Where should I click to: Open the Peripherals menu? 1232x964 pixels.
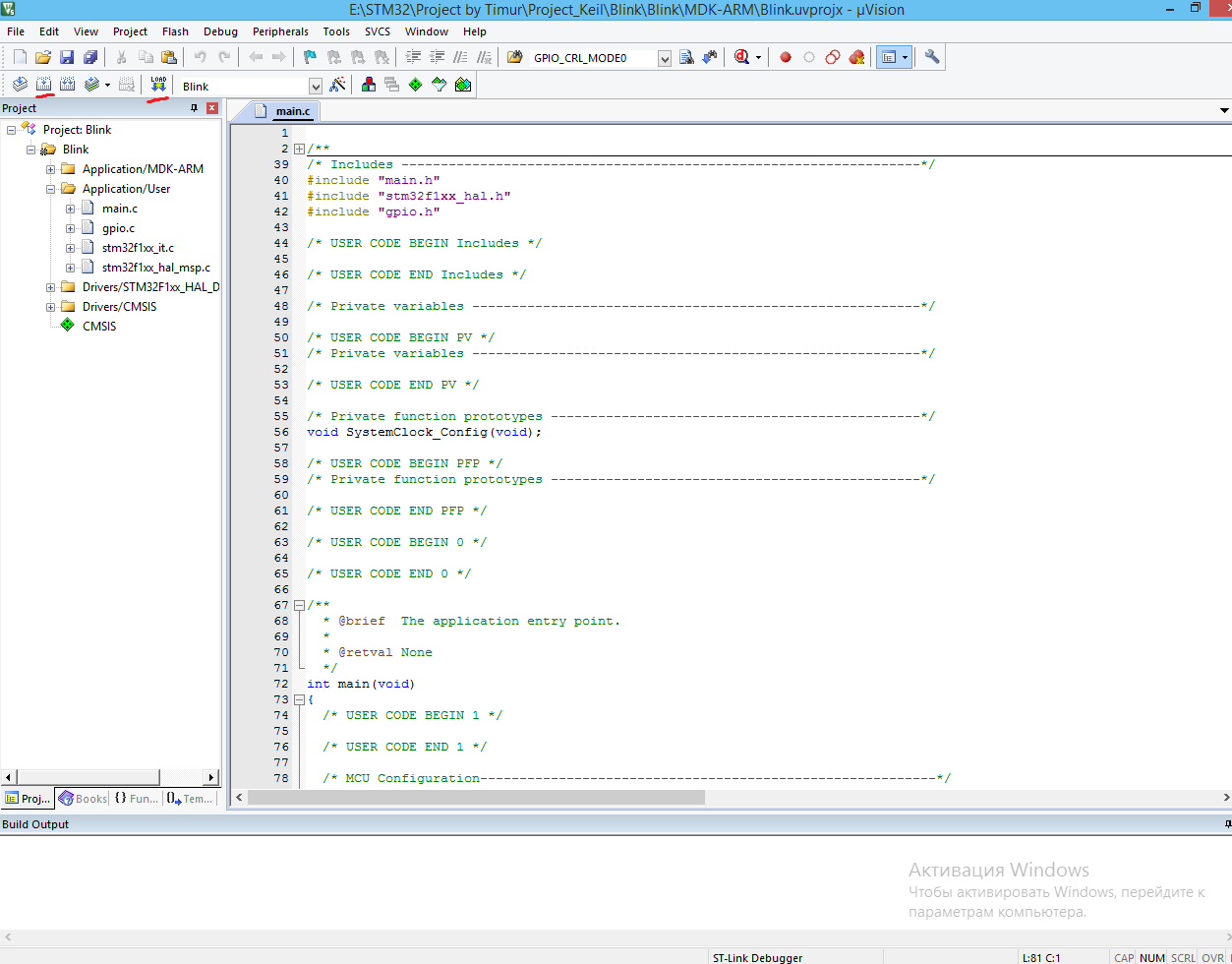280,31
